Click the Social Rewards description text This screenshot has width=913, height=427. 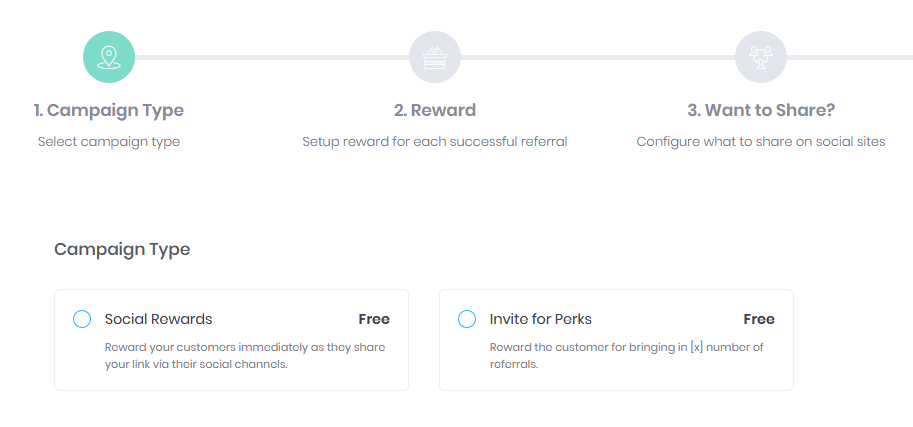[x=245, y=357]
